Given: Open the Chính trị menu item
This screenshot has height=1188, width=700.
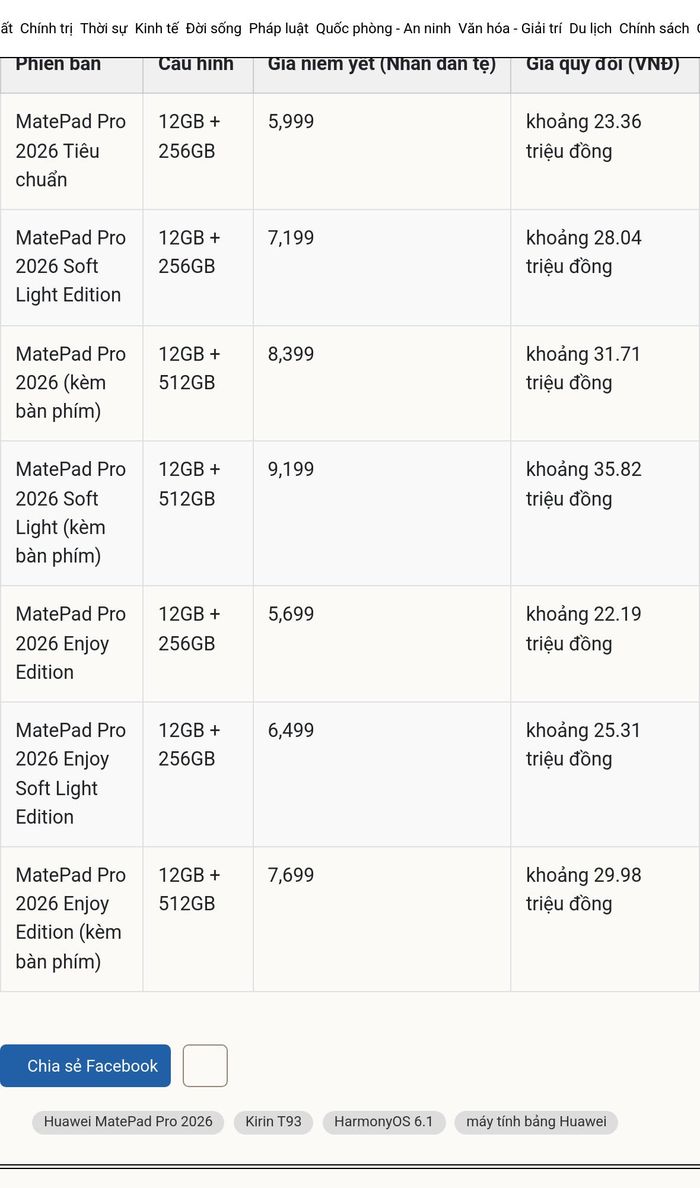Looking at the screenshot, I should (46, 29).
